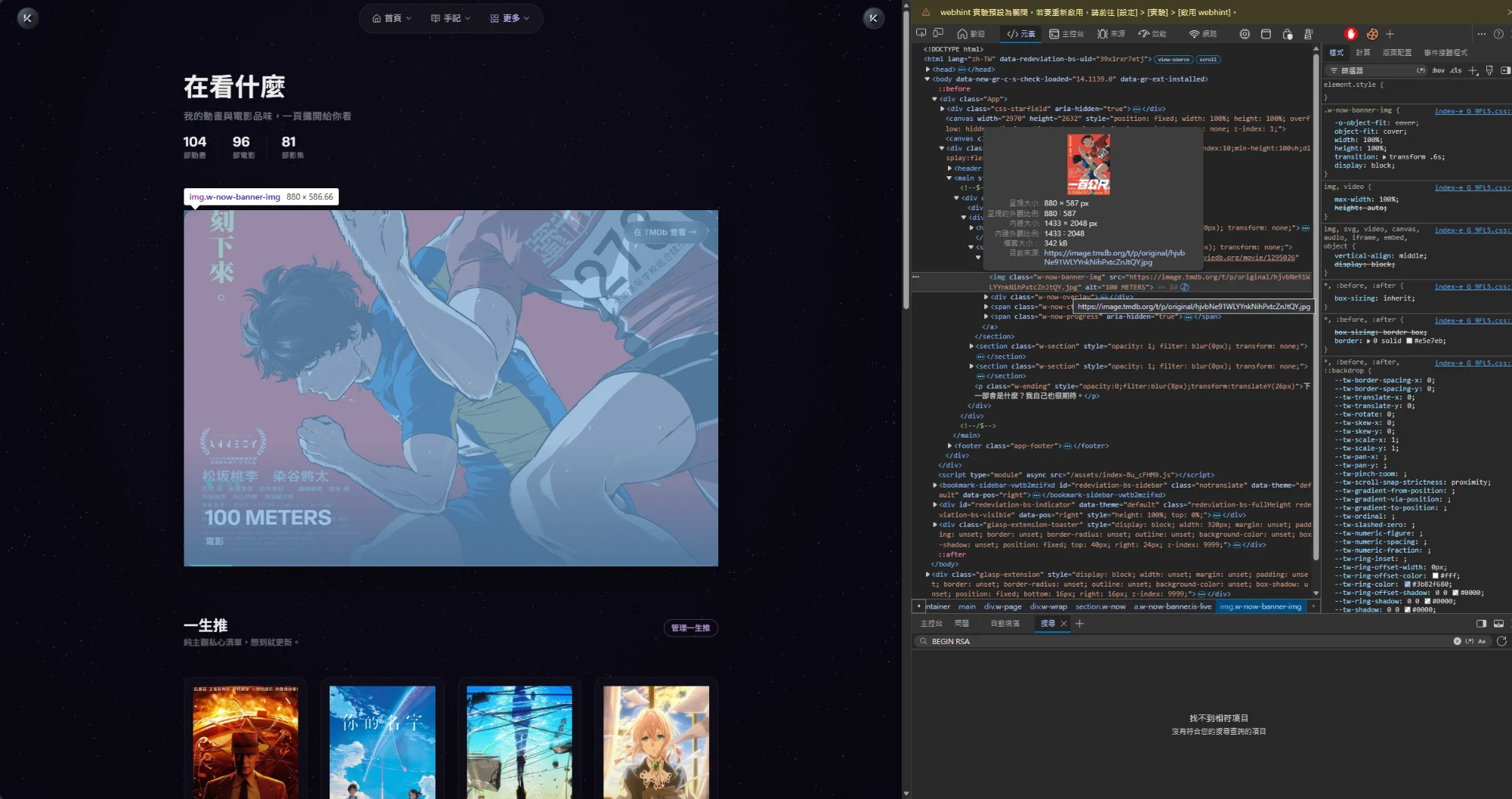Open the 首頁 dropdown in page nav

coord(392,18)
